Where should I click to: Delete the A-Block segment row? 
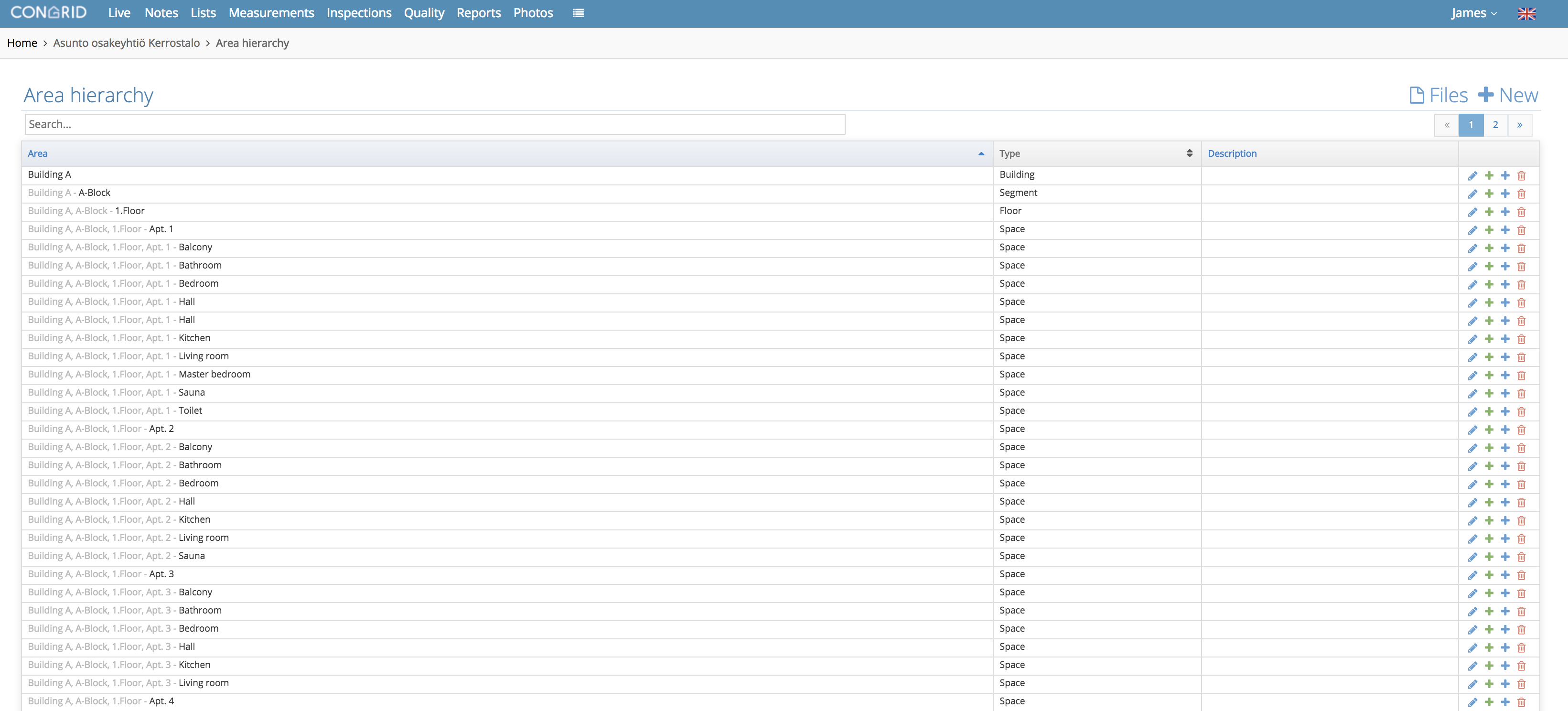click(x=1521, y=194)
